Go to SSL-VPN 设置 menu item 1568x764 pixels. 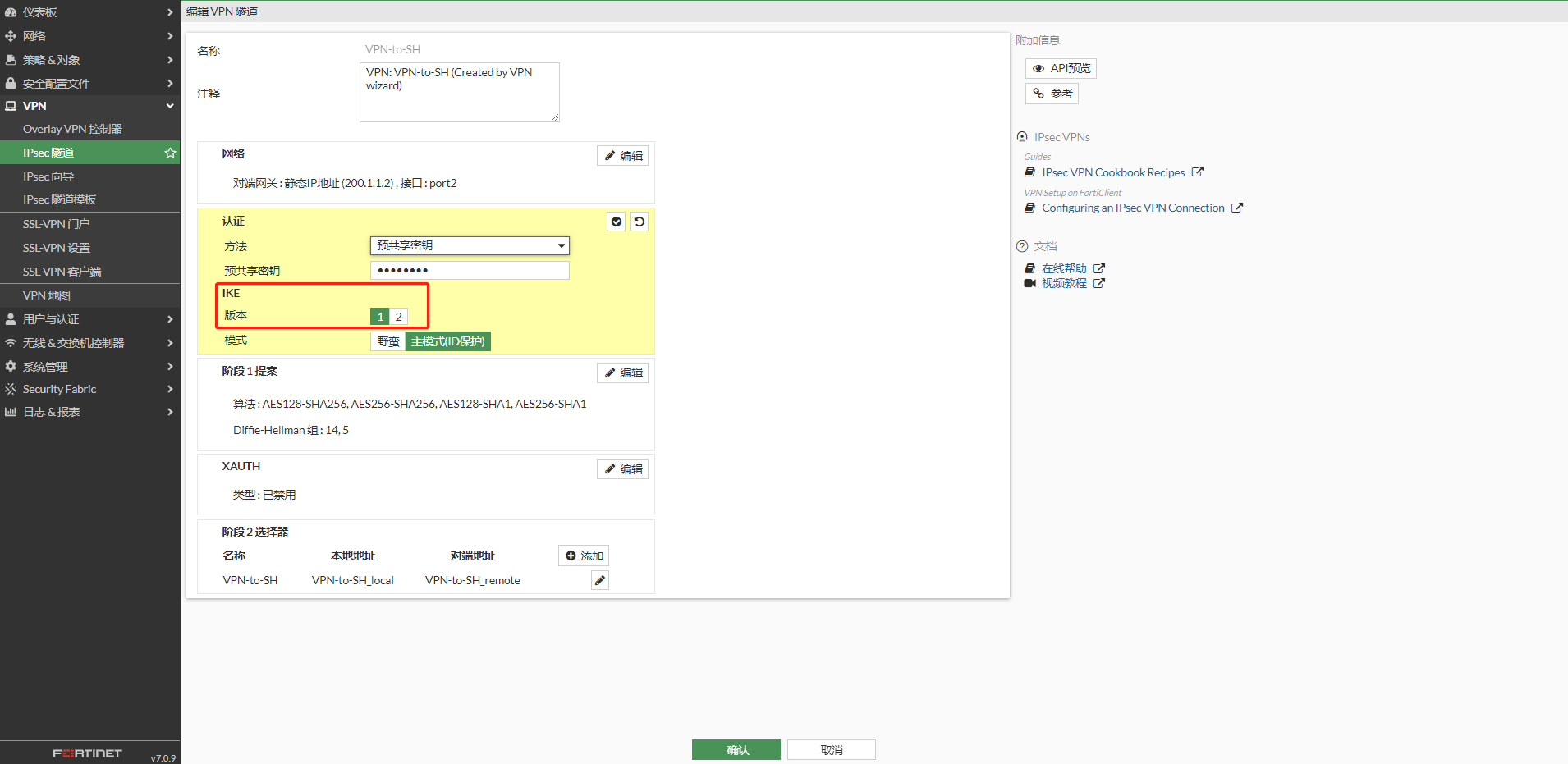pos(57,248)
